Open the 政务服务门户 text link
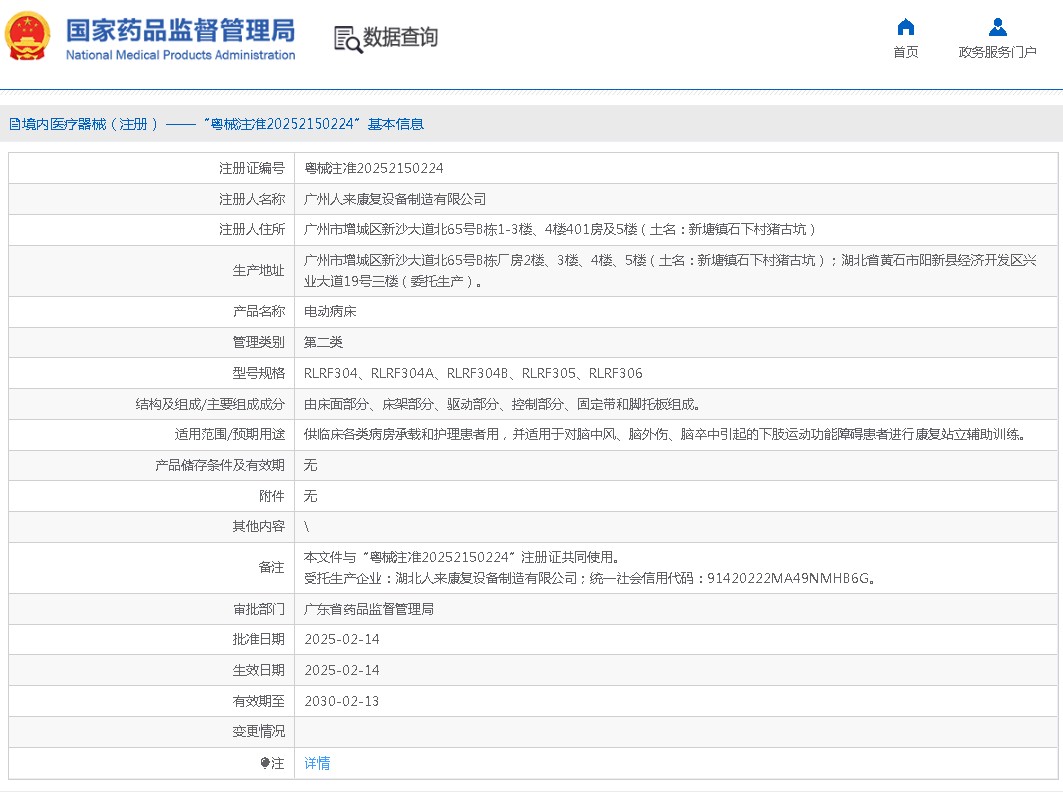The image size is (1063, 795). coord(997,53)
